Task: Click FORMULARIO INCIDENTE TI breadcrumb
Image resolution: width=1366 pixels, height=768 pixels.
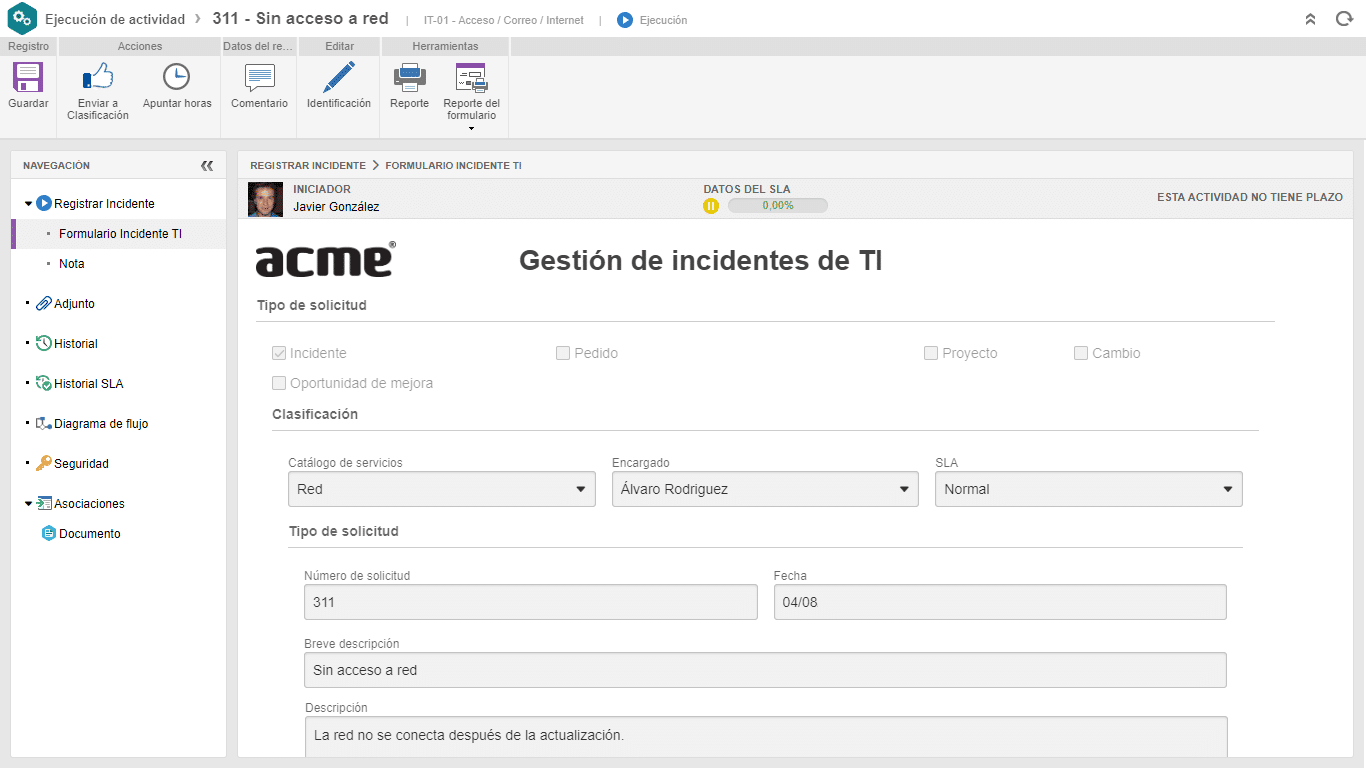Action: coord(453,166)
